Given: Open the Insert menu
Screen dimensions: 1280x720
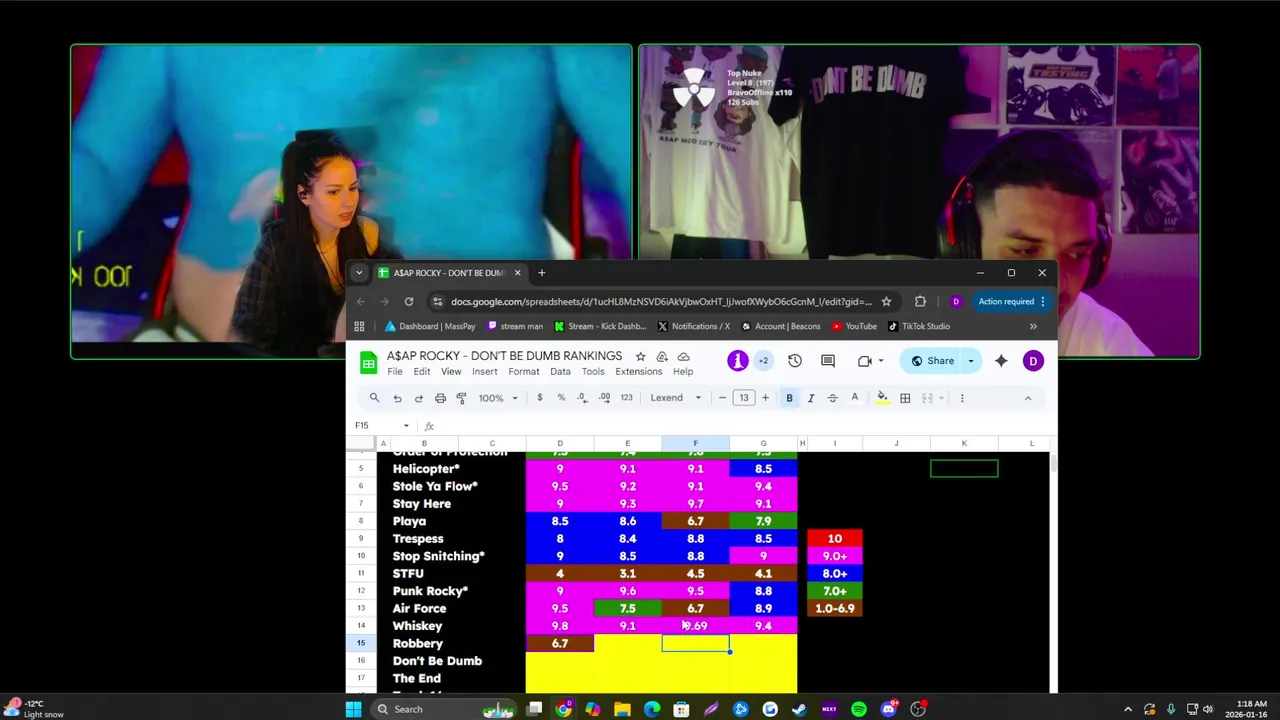Looking at the screenshot, I should 485,372.
